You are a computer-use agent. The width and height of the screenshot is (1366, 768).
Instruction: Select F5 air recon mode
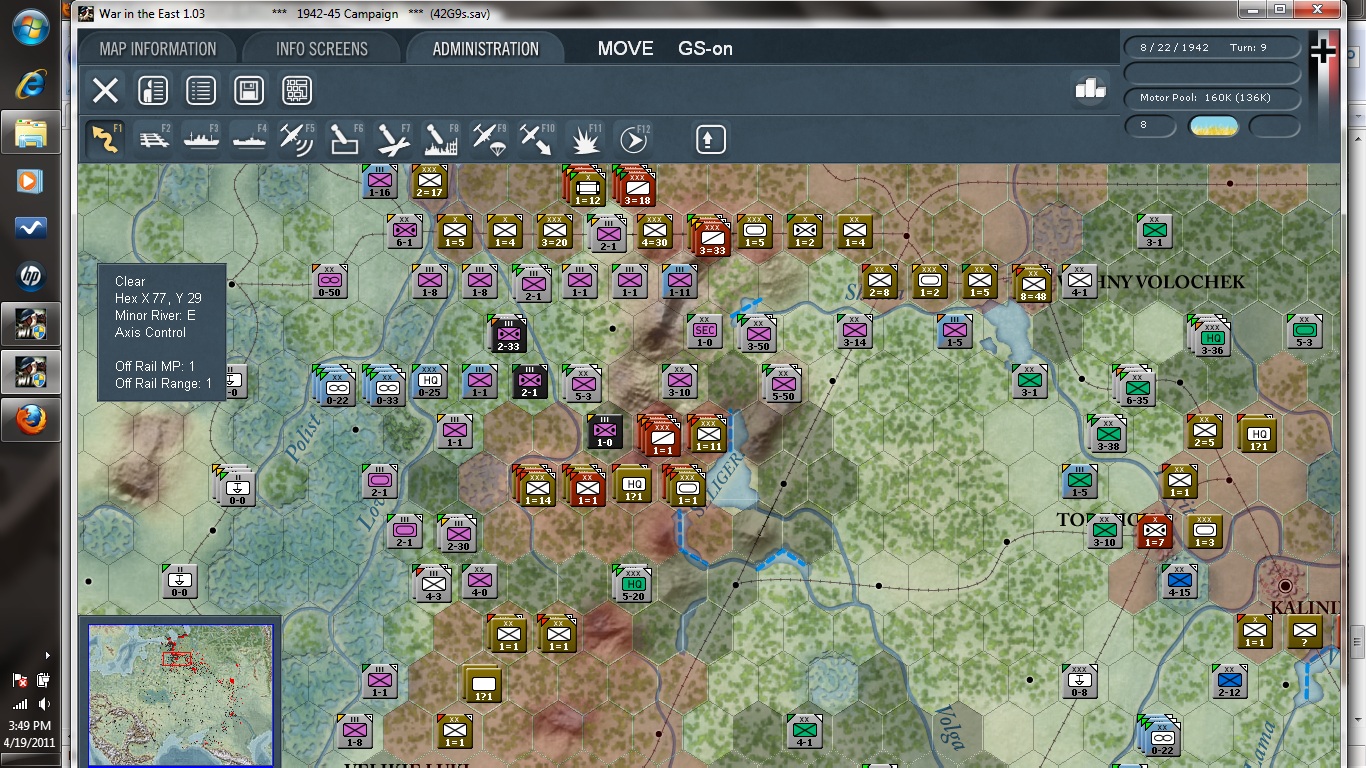(x=297, y=139)
